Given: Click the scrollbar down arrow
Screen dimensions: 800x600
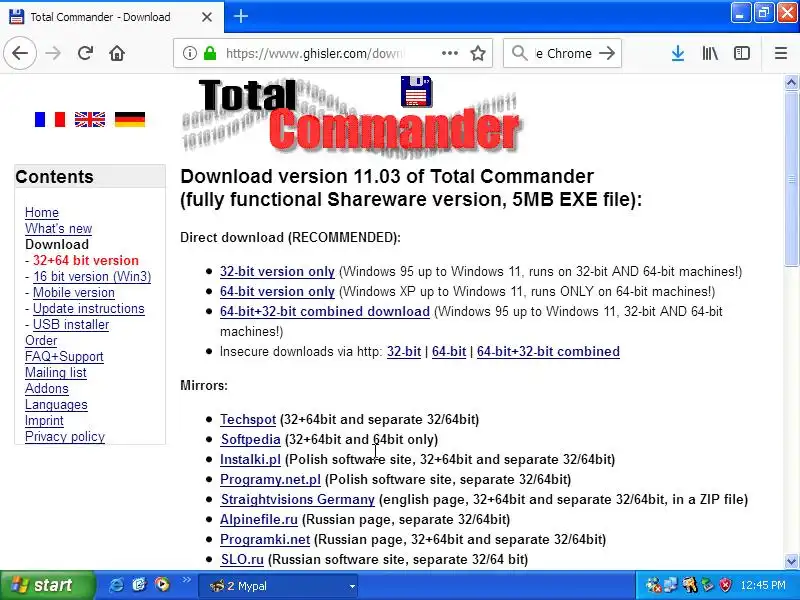Looking at the screenshot, I should 791,561.
